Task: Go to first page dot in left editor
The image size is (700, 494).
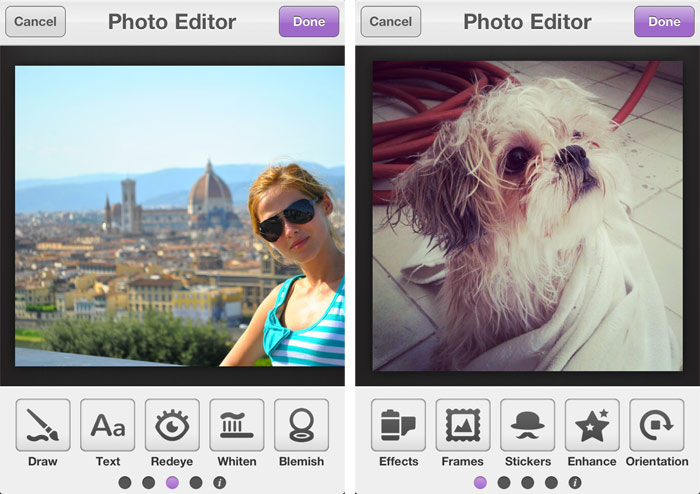Action: tap(125, 482)
